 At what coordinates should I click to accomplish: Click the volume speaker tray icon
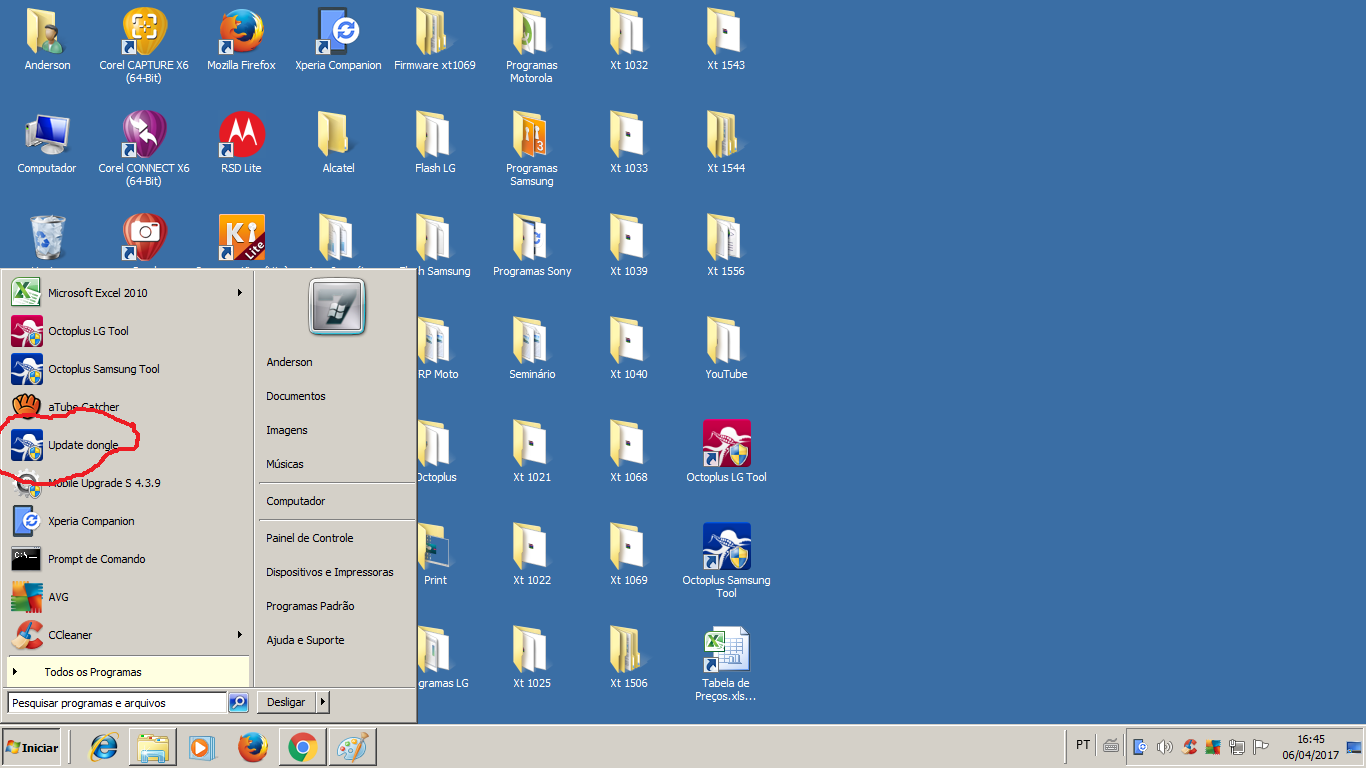[x=1164, y=746]
